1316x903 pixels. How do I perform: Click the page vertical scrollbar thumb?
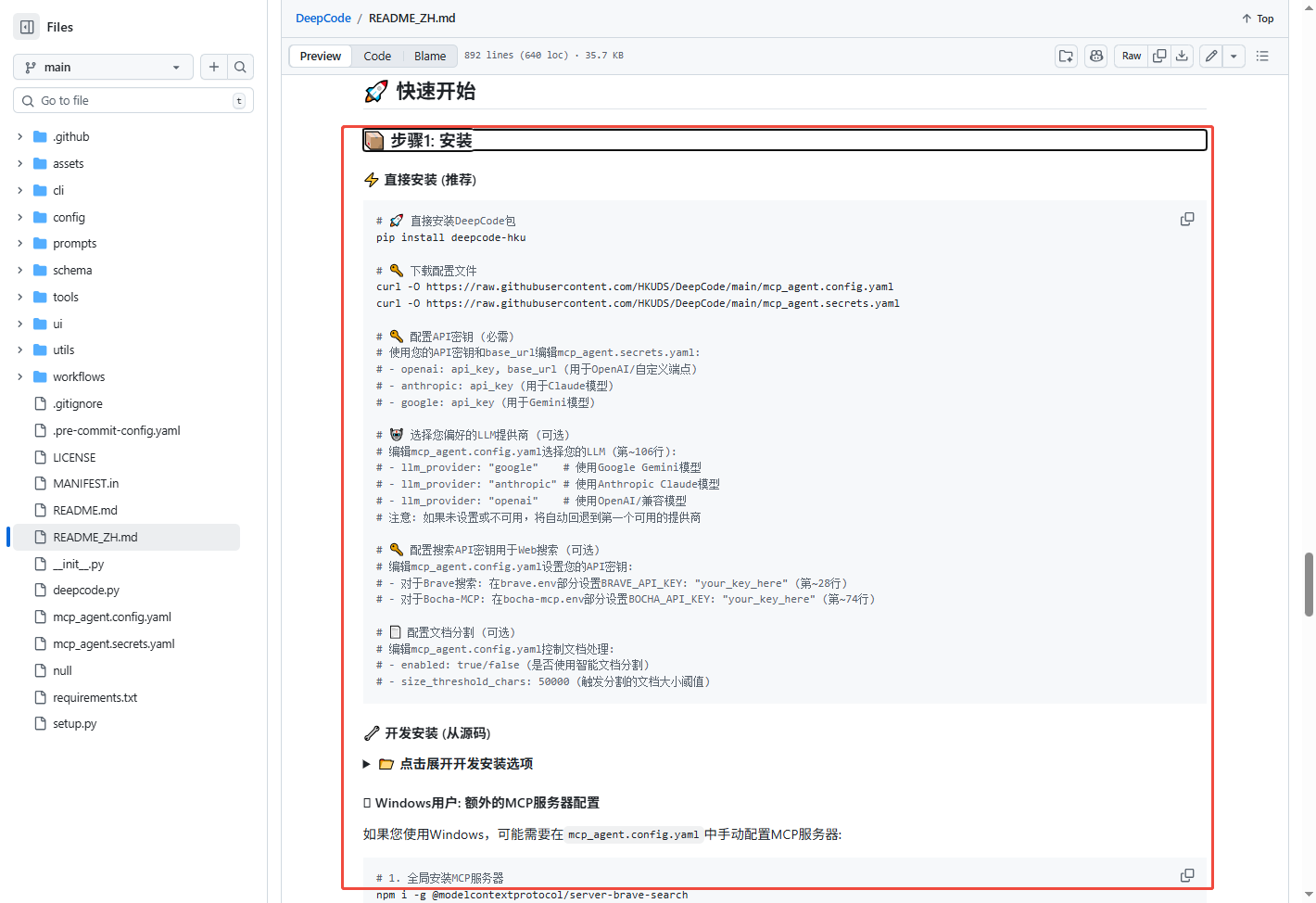click(x=1309, y=584)
